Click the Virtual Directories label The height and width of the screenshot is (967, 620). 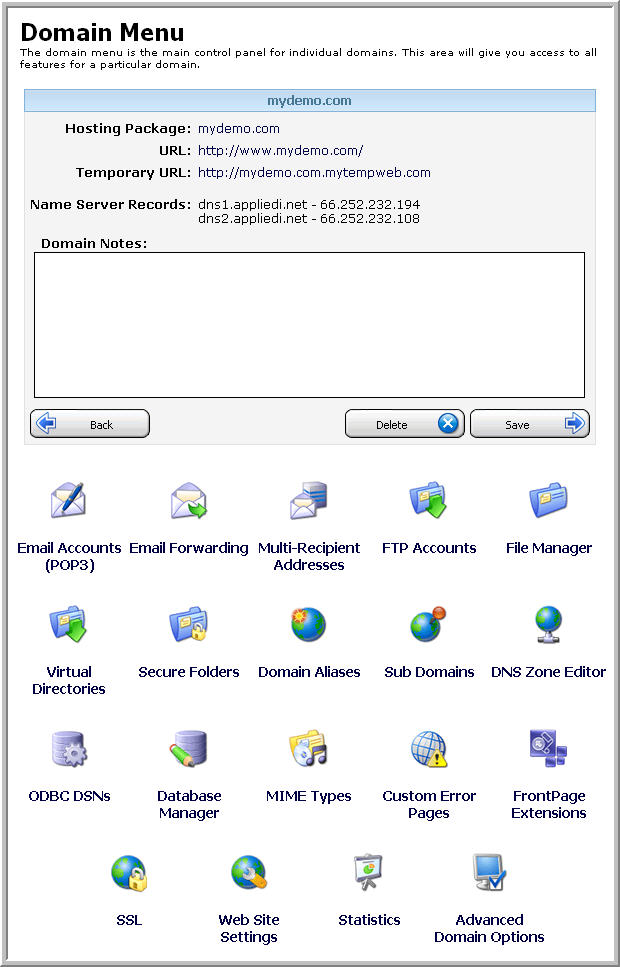(x=68, y=680)
